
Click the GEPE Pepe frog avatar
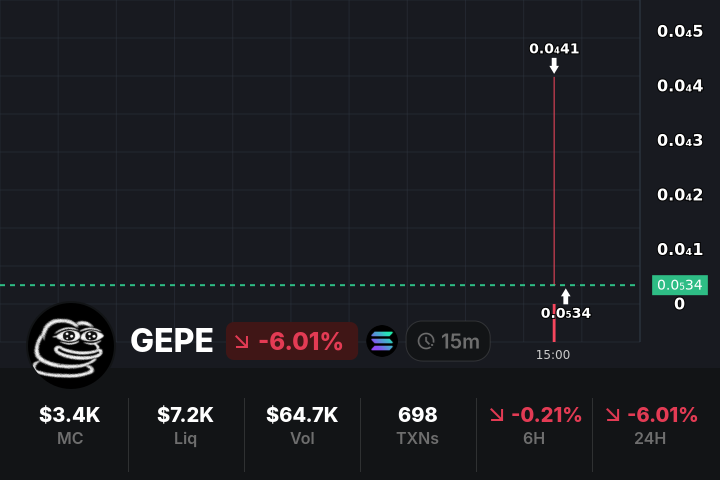70,345
